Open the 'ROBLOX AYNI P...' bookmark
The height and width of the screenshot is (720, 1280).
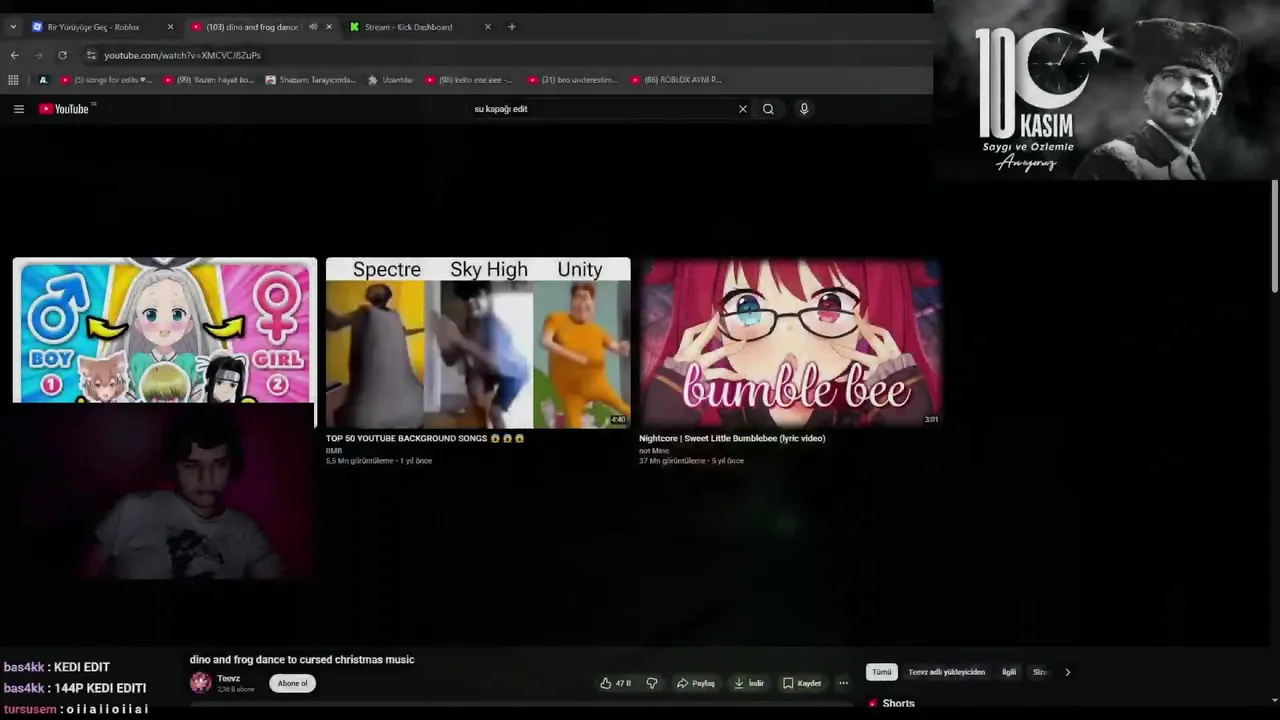click(676, 80)
